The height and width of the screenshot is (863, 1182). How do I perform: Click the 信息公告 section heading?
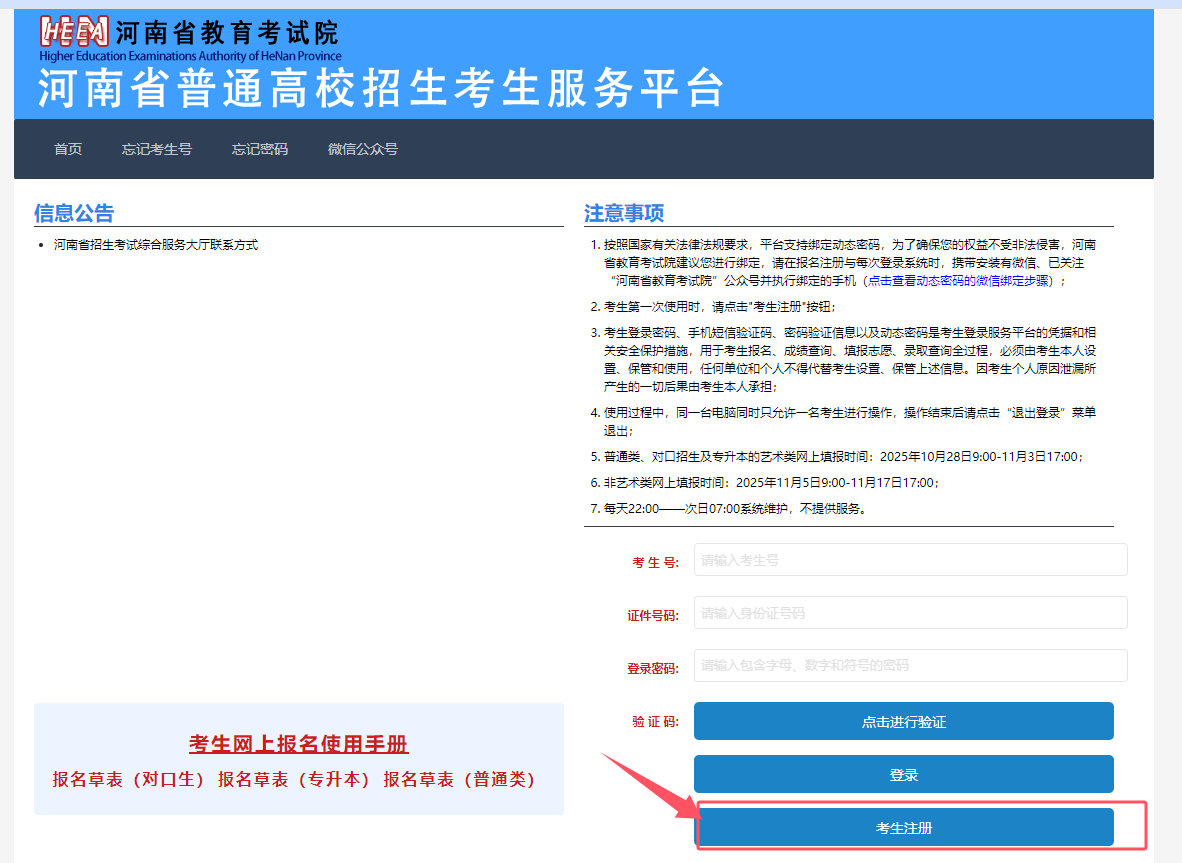(74, 213)
